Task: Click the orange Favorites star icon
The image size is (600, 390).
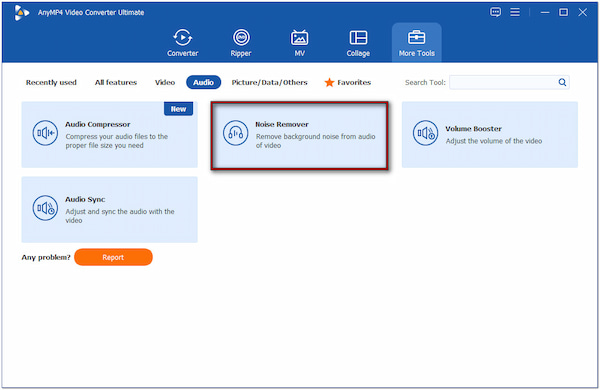Action: tap(329, 82)
